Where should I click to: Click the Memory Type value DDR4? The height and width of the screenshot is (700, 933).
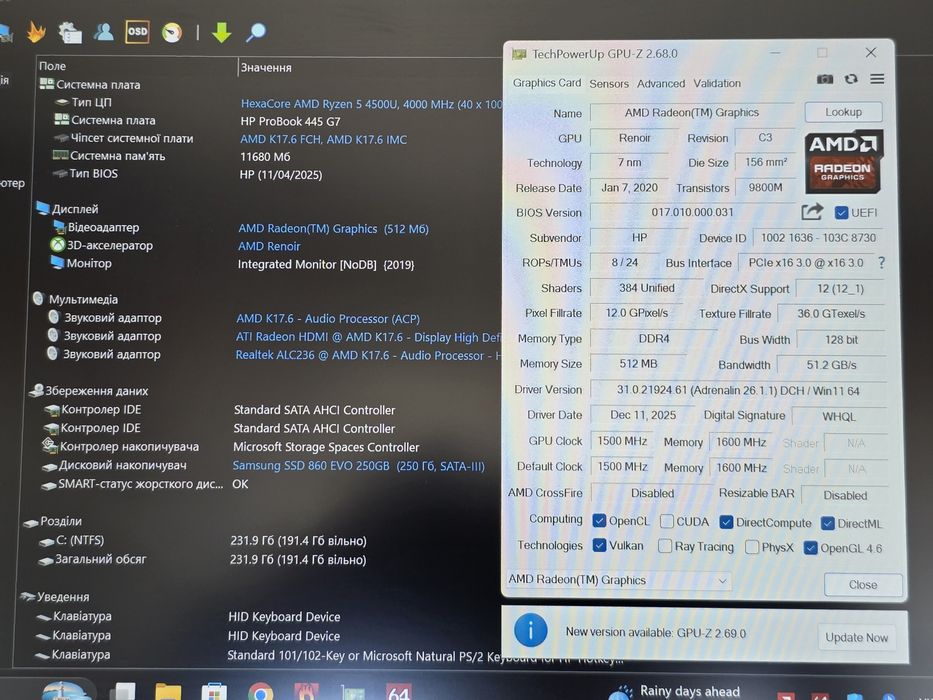coord(654,339)
